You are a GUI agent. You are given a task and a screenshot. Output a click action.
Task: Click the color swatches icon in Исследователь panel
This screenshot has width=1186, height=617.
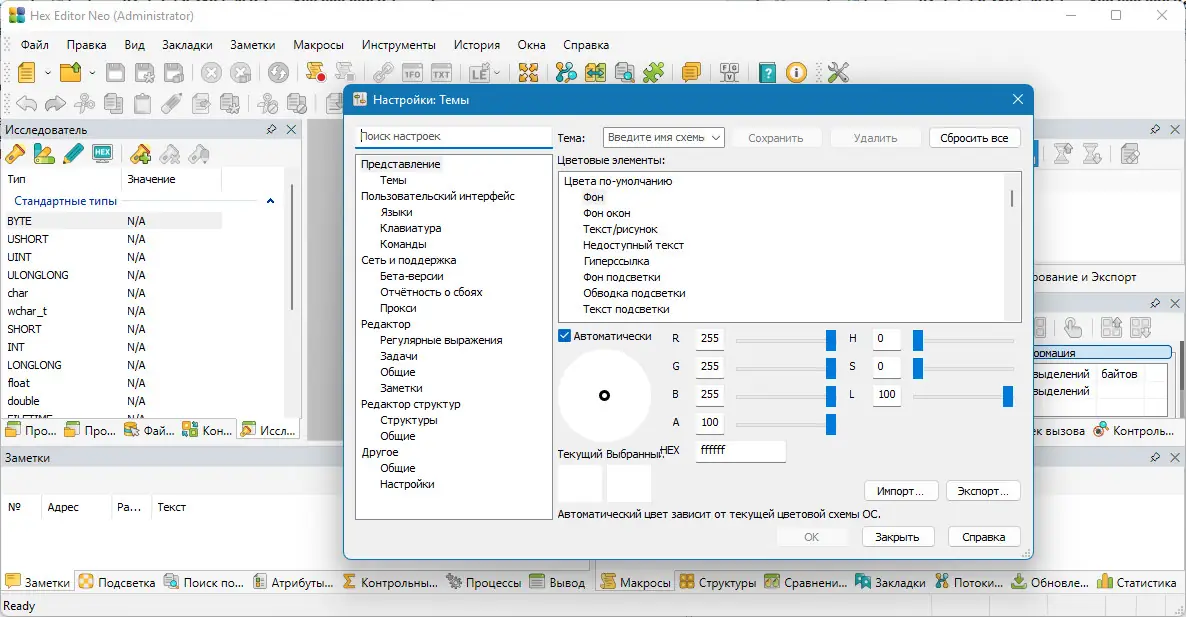44,154
